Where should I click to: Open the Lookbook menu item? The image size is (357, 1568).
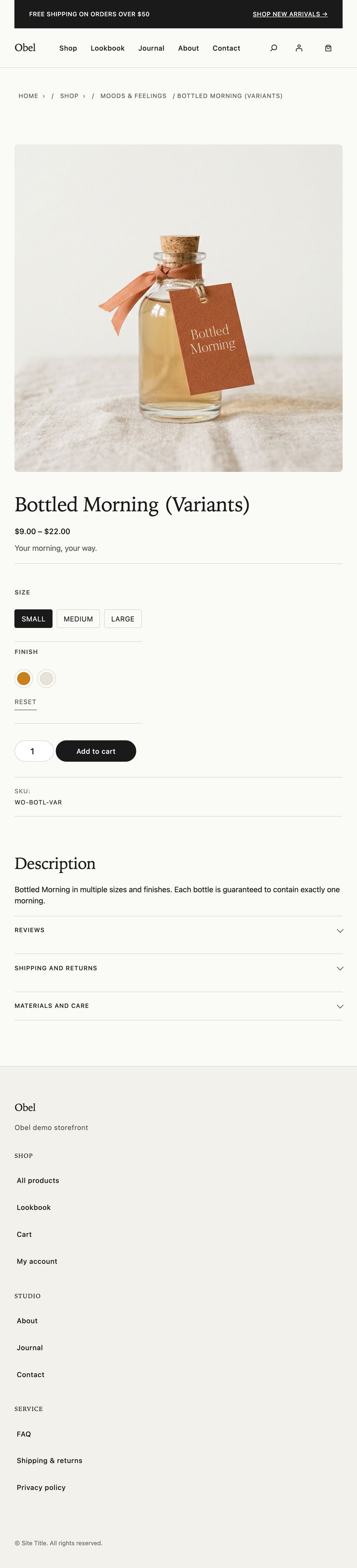coord(107,48)
